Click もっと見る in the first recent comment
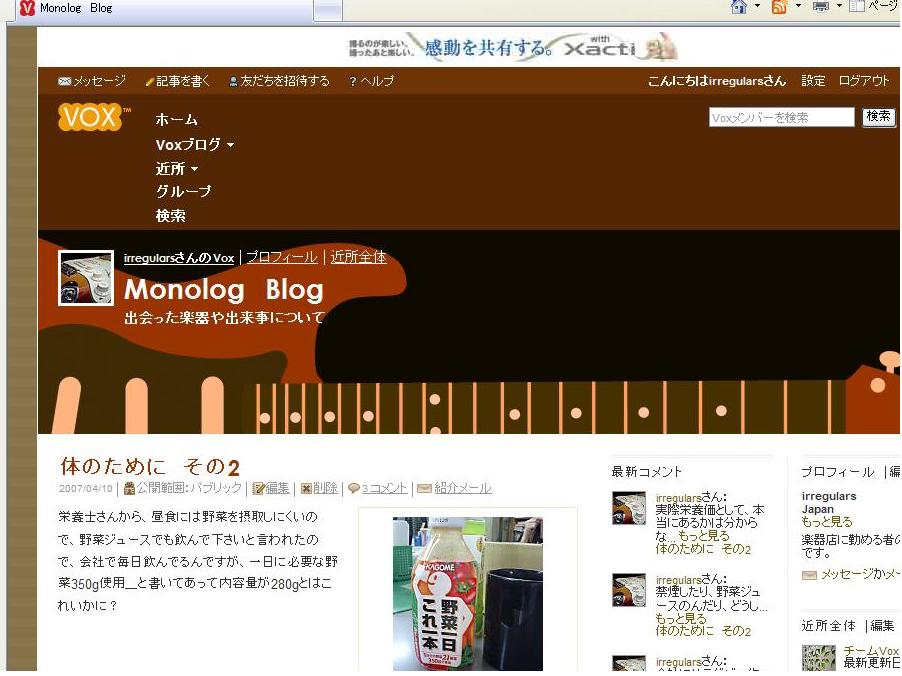 tap(704, 536)
